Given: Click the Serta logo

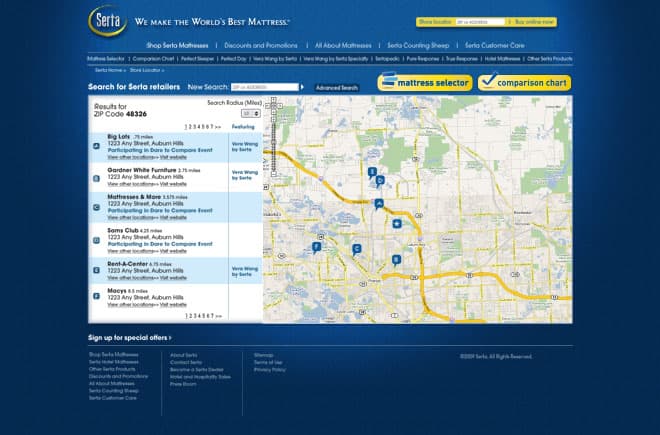Looking at the screenshot, I should click(108, 21).
